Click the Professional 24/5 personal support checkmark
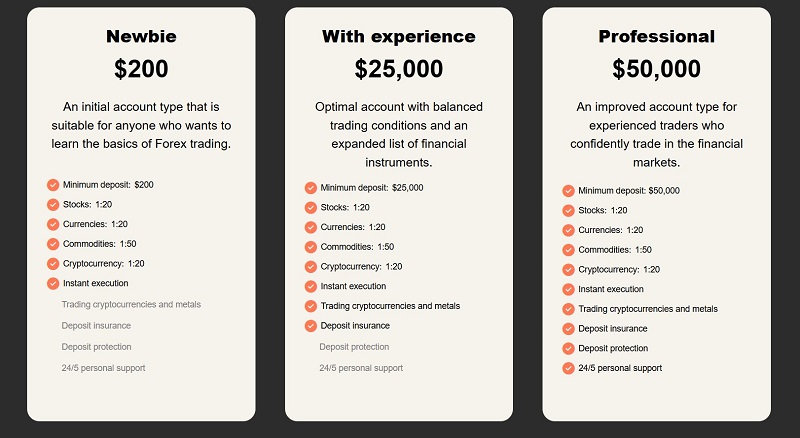800x438 pixels. (568, 368)
